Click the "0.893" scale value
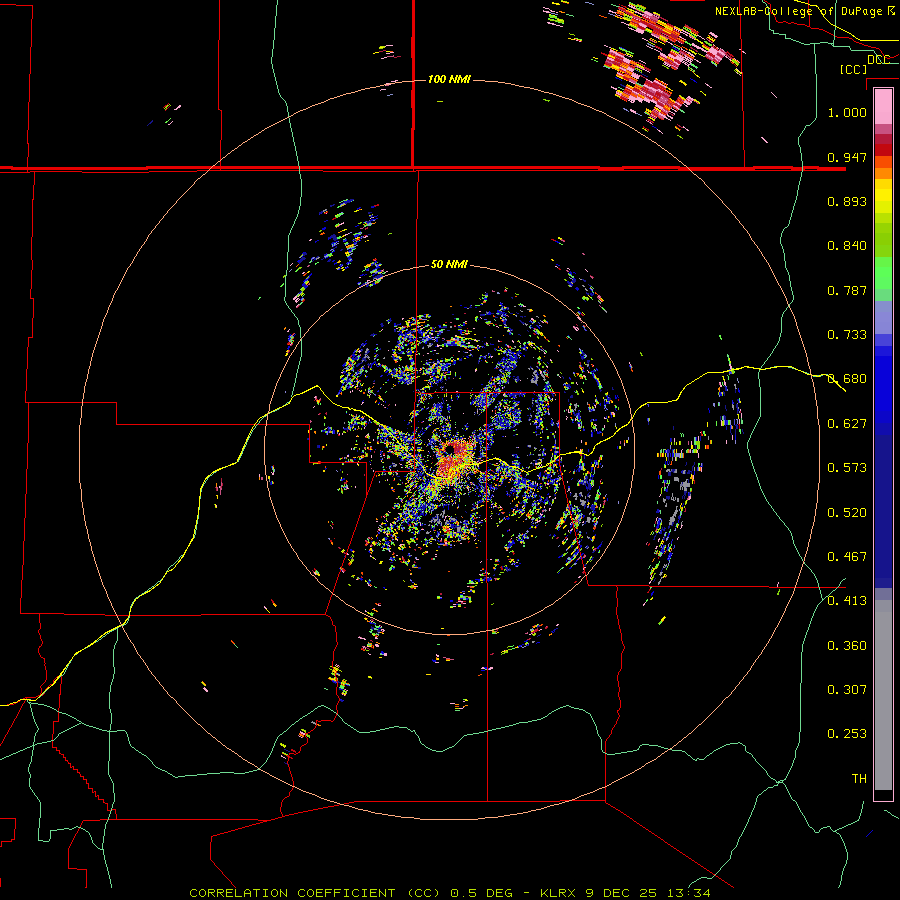Screen dimensions: 900x900 coord(847,201)
